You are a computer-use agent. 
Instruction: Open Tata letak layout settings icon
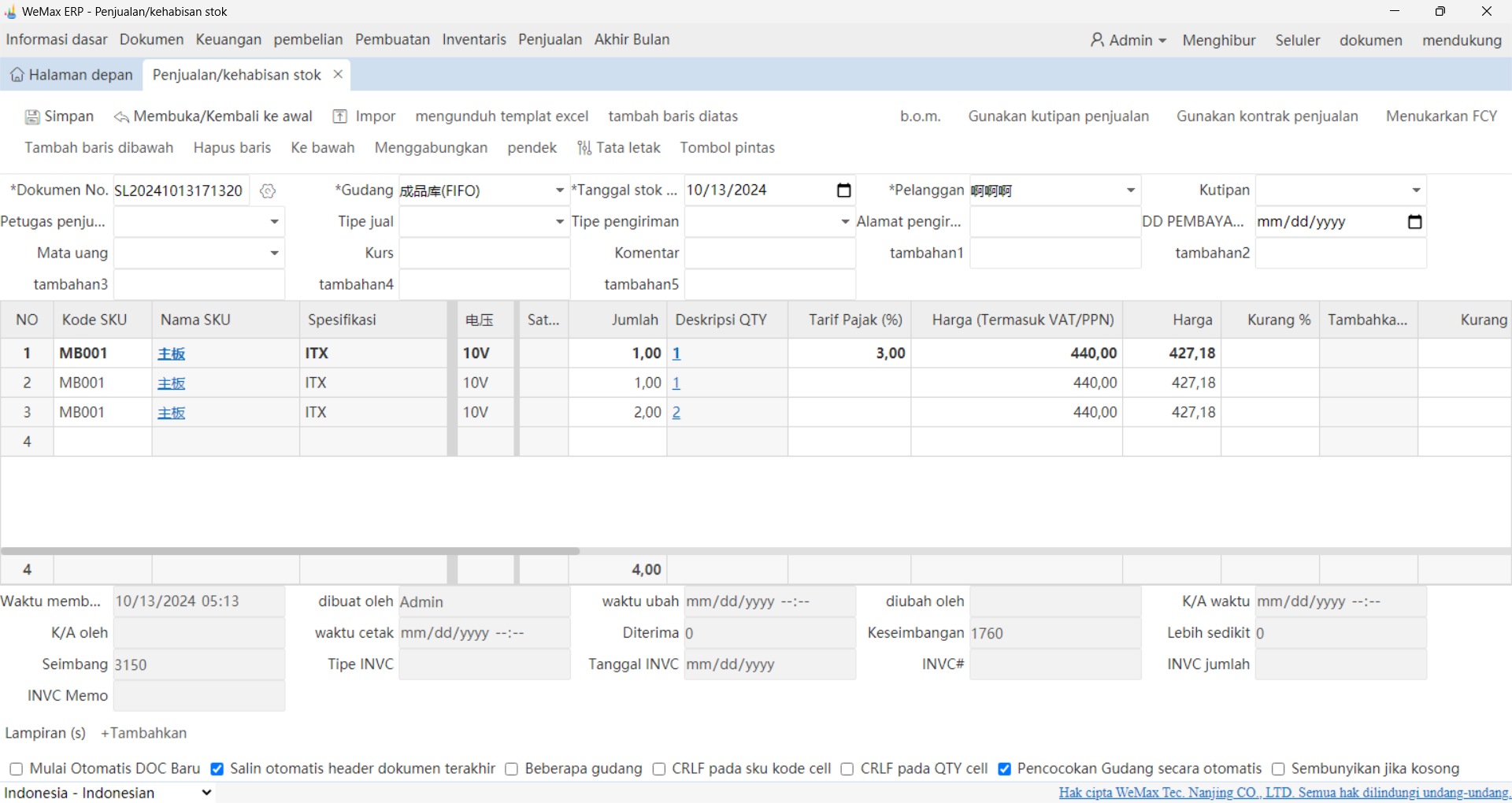pyautogui.click(x=584, y=148)
